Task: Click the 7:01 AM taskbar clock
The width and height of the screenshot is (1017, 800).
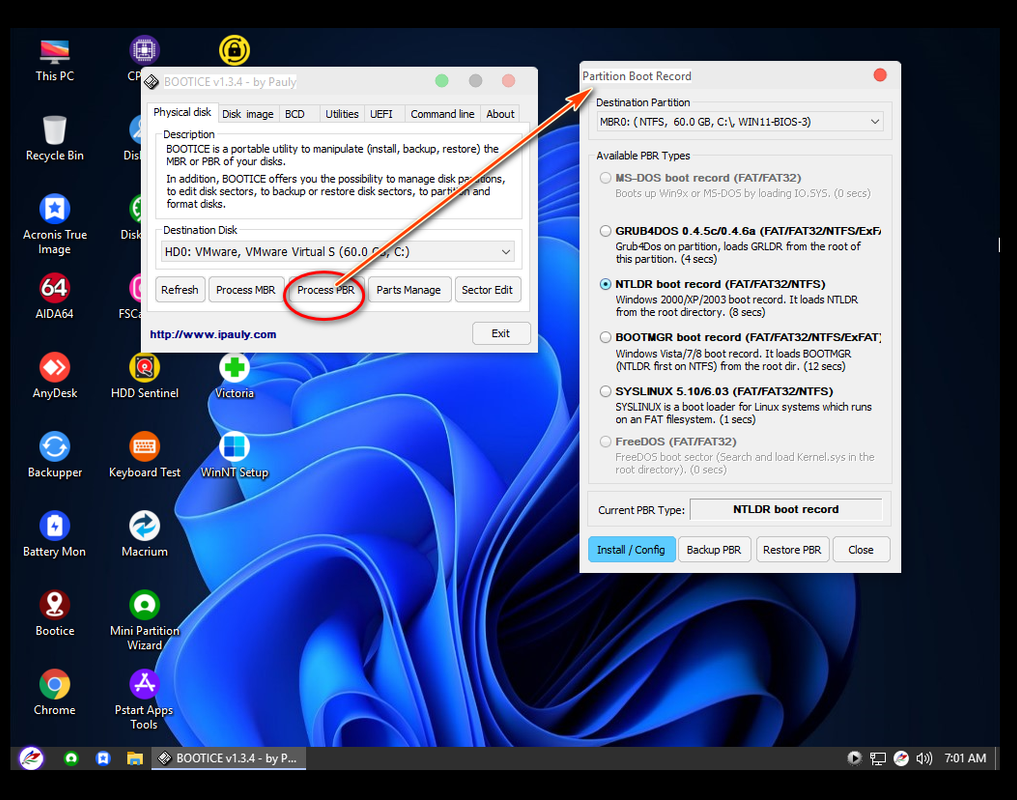Action: [965, 758]
